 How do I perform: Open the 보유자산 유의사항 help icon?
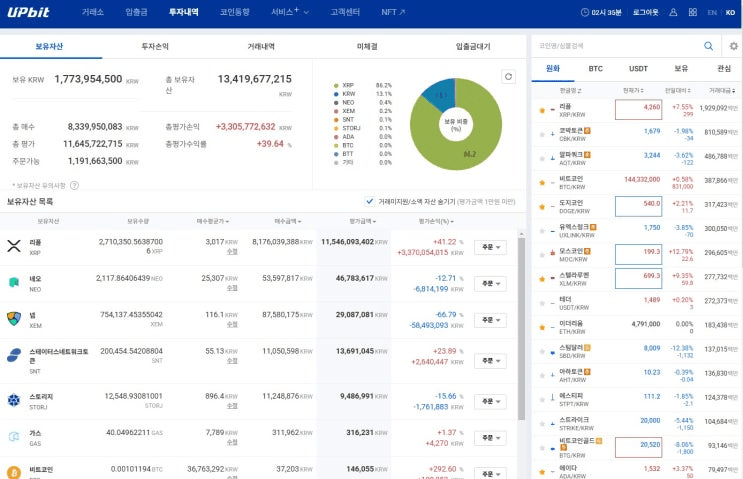pos(74,185)
